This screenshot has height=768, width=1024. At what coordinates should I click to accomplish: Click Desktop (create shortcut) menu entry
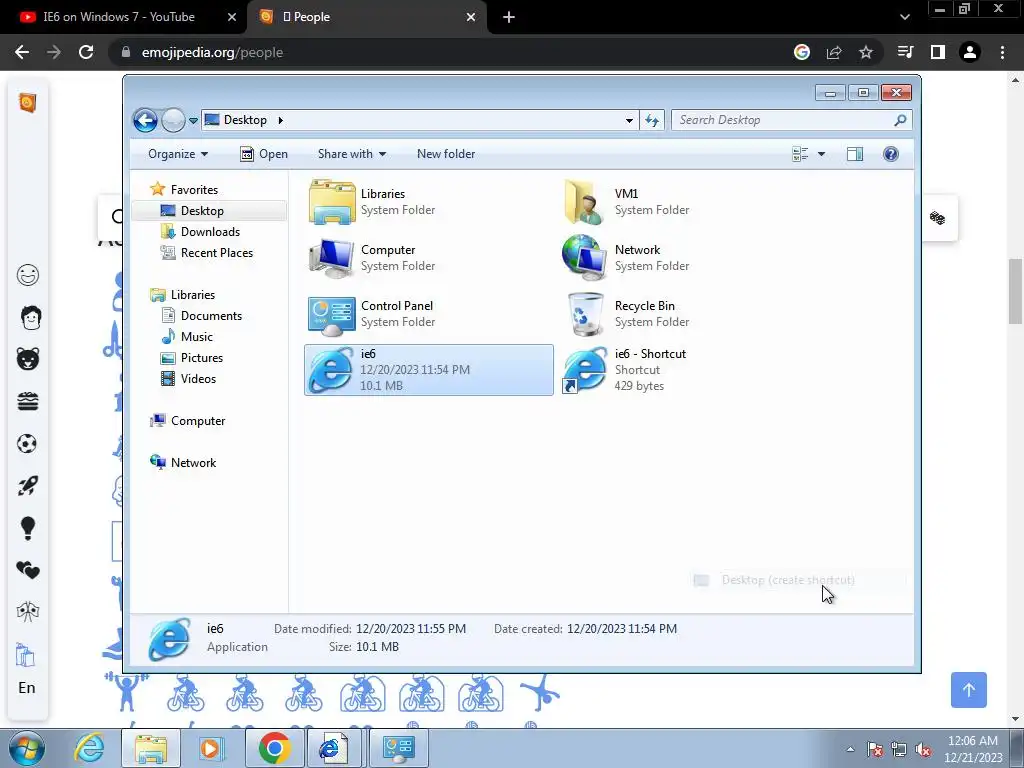pos(788,580)
